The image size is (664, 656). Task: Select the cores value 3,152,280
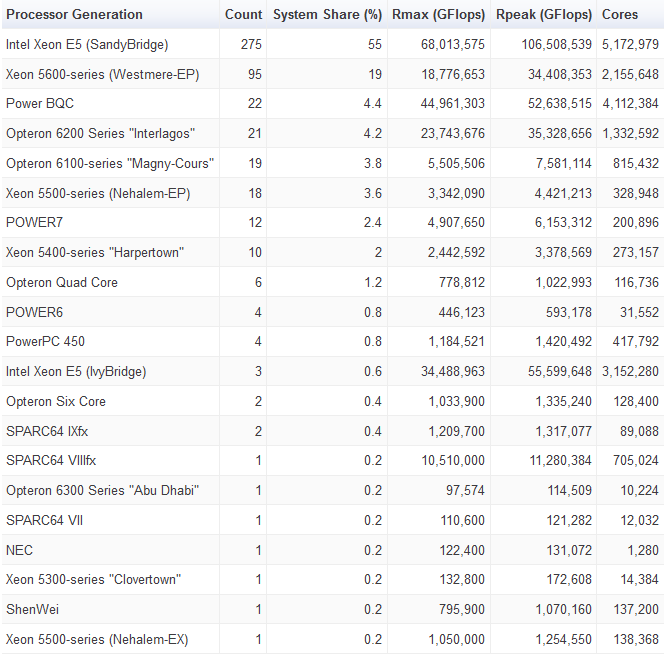(630, 371)
